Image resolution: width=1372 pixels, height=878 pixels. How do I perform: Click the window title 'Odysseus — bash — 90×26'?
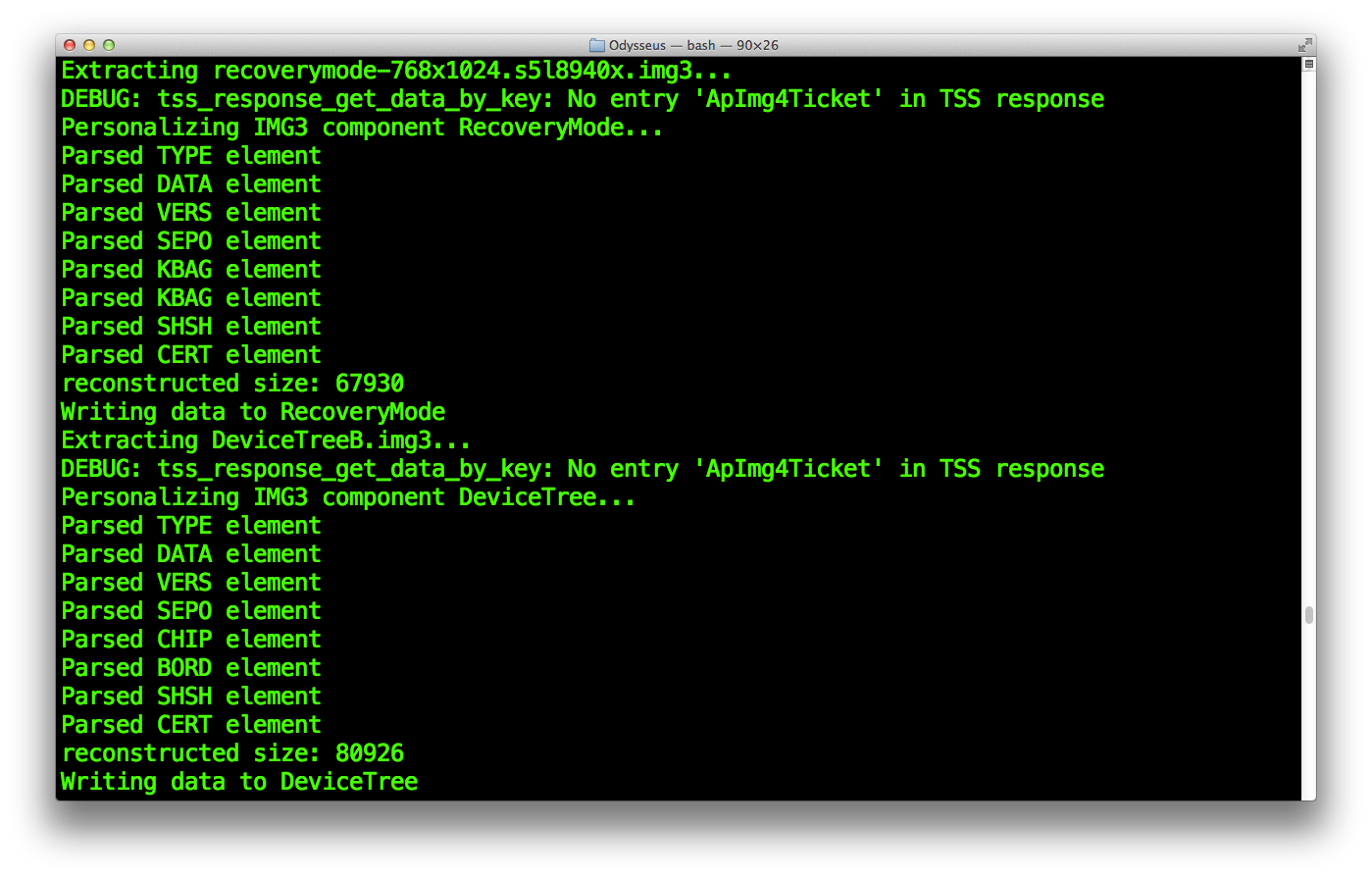(x=693, y=45)
